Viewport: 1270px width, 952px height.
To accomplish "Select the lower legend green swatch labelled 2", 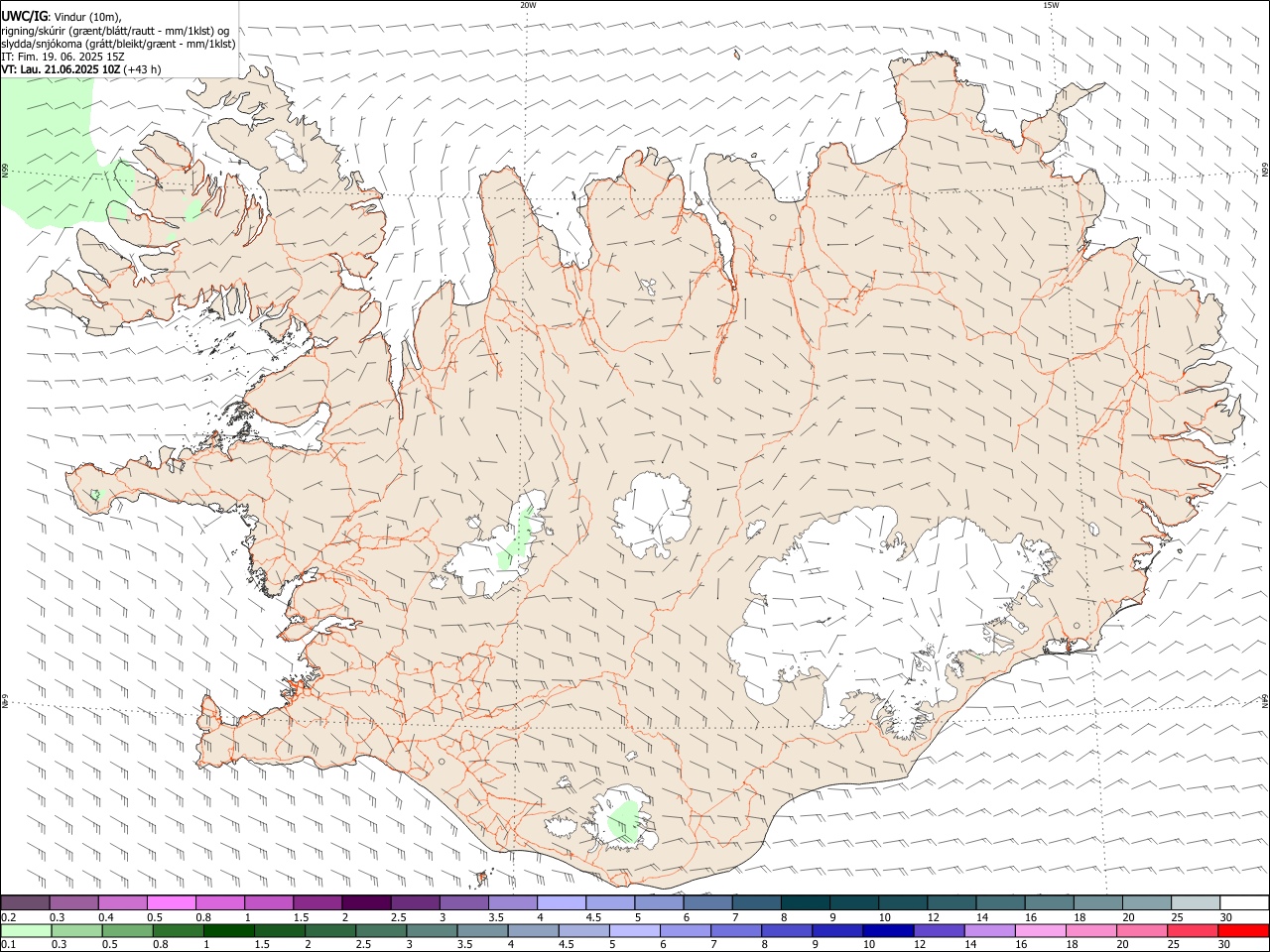I will (330, 930).
